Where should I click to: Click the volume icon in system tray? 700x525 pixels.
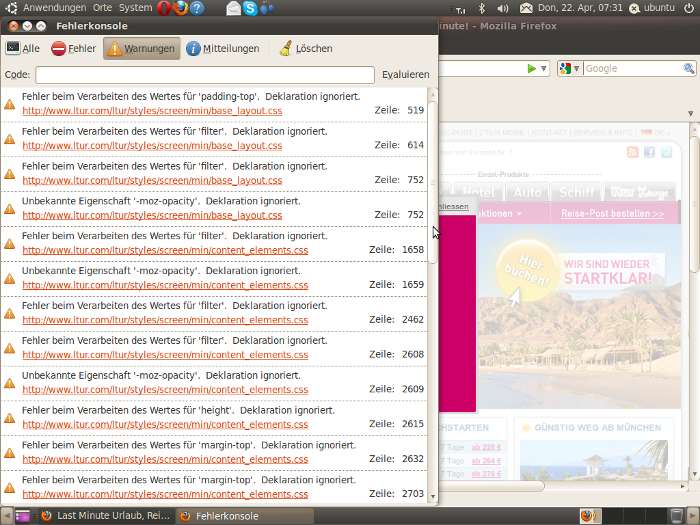pyautogui.click(x=502, y=8)
